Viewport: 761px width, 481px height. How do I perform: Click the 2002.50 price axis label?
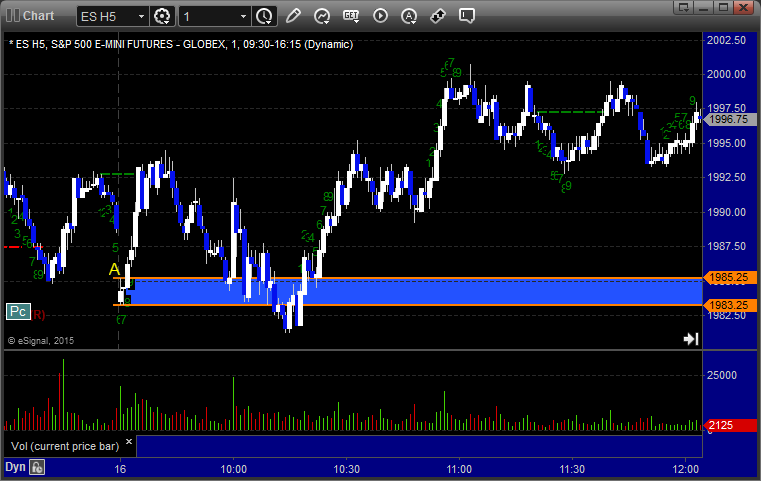click(x=727, y=40)
